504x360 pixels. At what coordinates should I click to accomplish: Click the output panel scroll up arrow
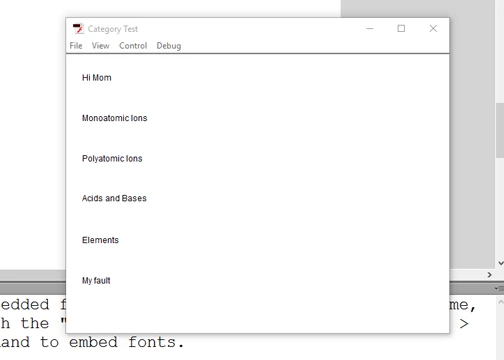click(500, 302)
